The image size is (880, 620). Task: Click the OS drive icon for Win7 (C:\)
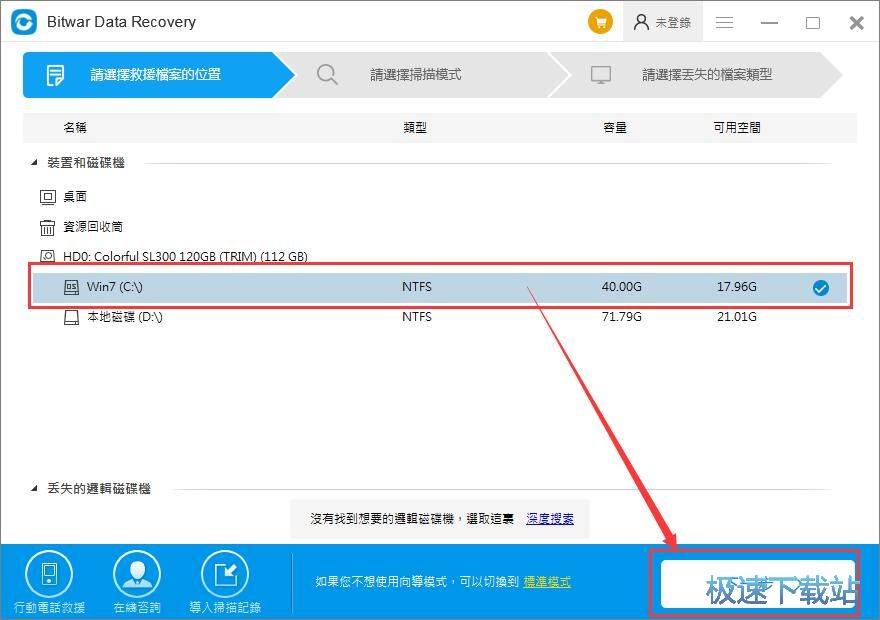click(x=71, y=287)
